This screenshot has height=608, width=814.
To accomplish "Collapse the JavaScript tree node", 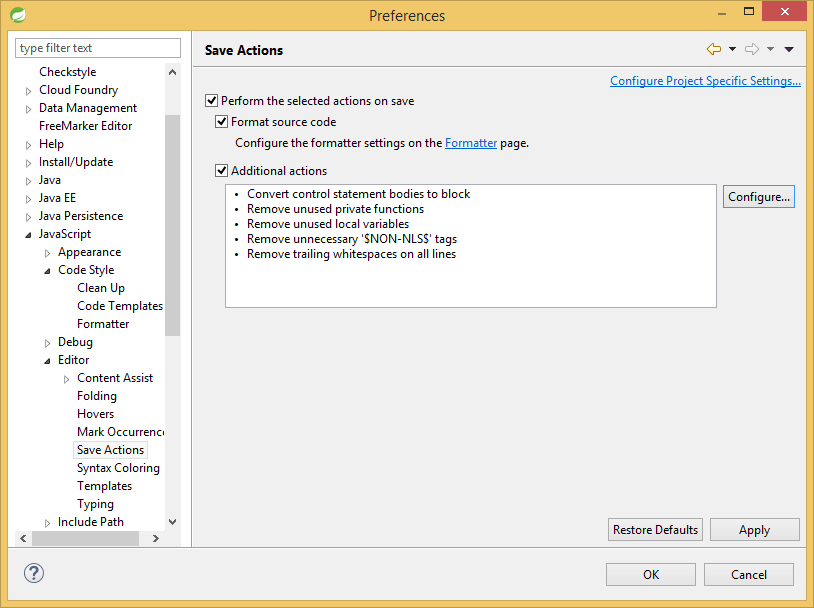I will [29, 235].
